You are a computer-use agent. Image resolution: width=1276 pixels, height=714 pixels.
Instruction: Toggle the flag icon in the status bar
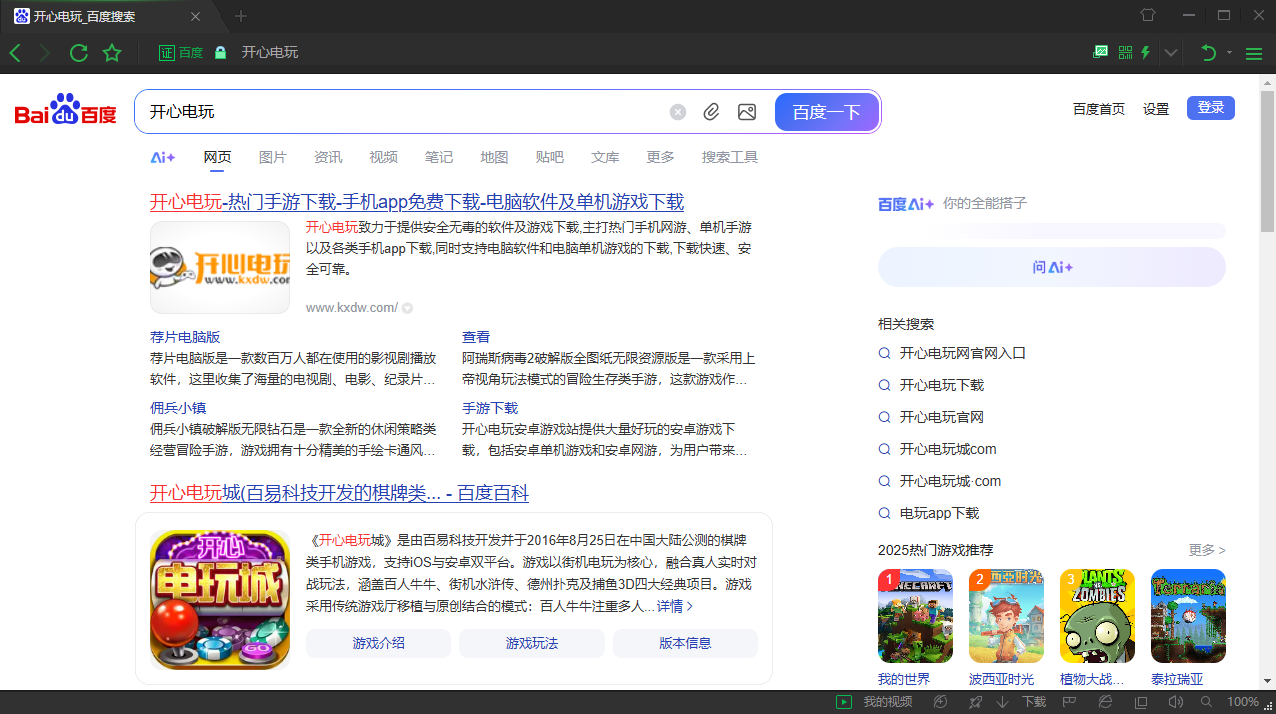pos(1068,703)
